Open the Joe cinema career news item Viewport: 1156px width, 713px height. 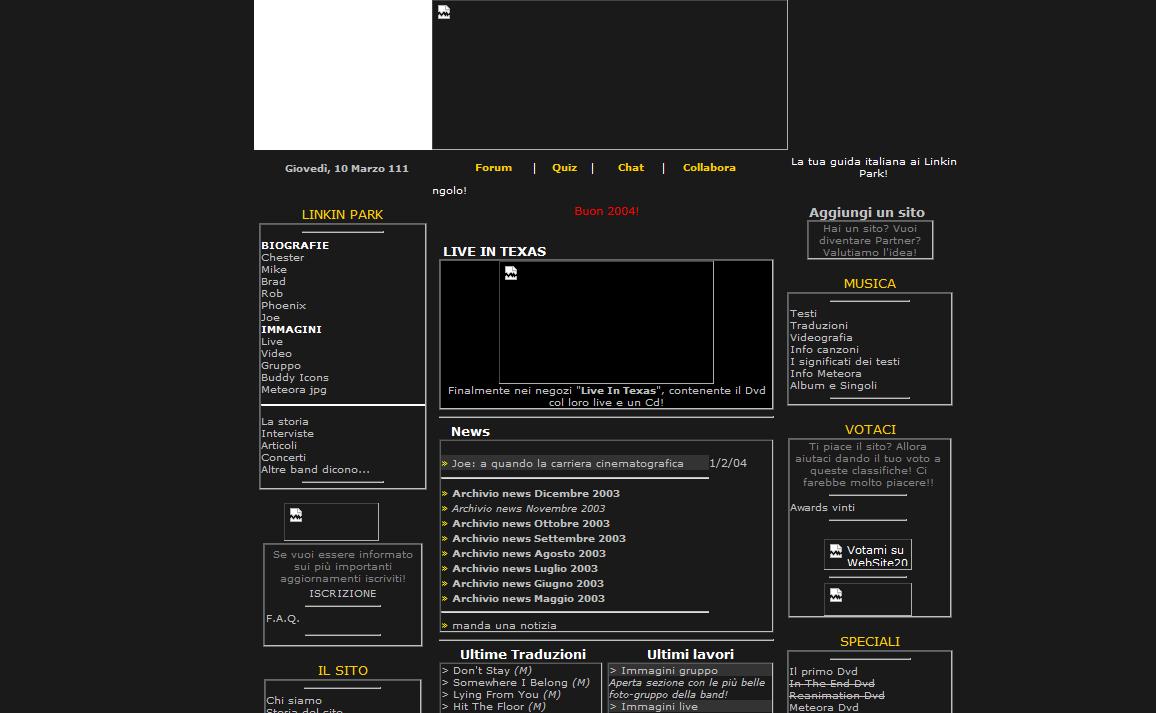click(x=567, y=464)
